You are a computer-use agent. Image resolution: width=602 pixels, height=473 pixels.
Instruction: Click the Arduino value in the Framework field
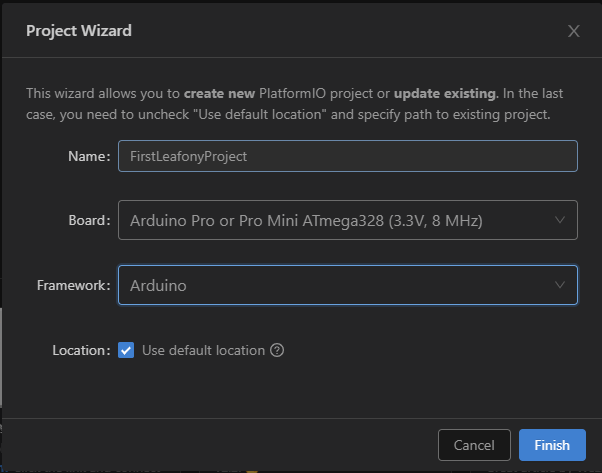(x=158, y=285)
